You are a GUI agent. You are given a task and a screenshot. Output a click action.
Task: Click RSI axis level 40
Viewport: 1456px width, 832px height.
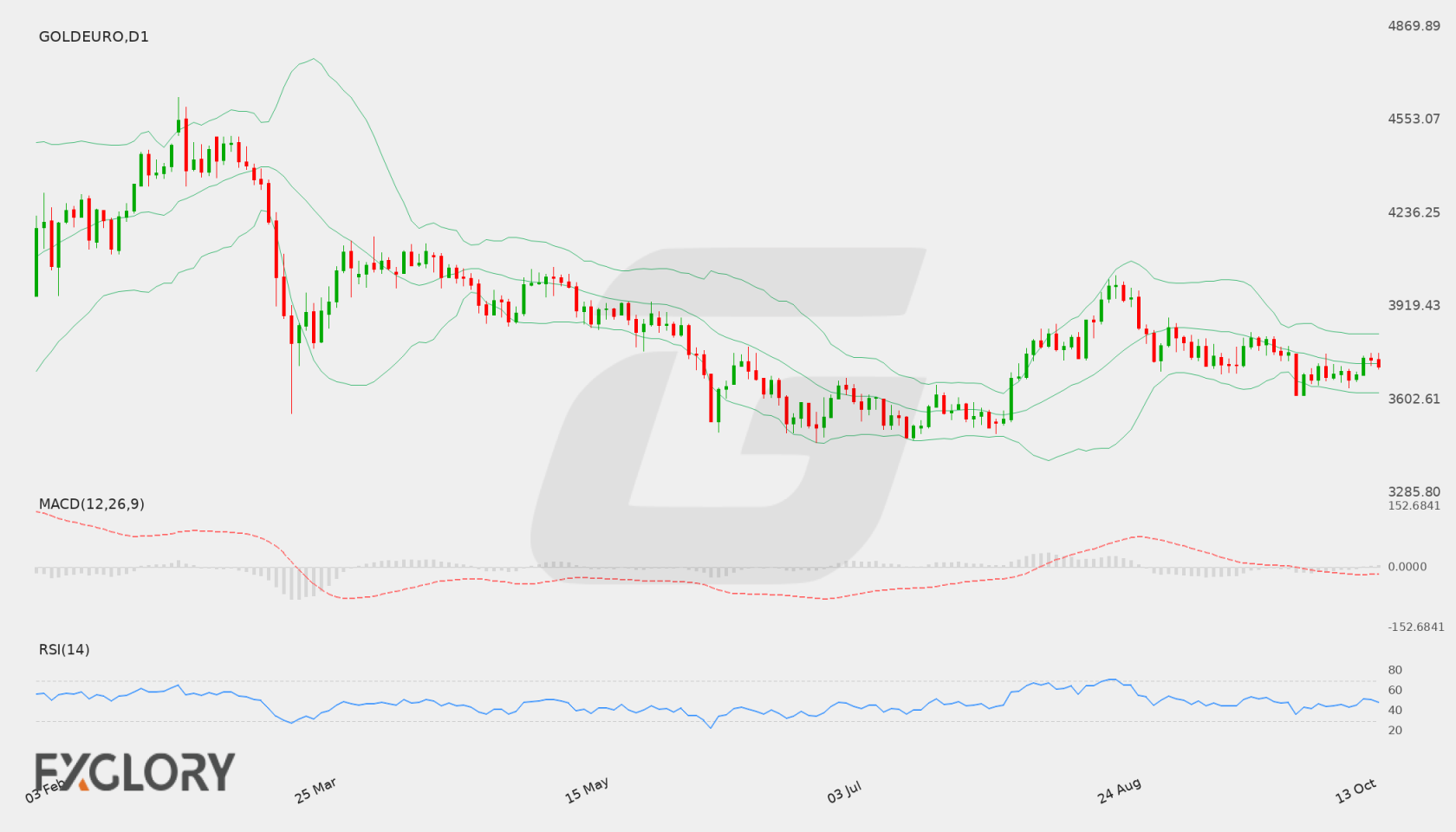(1395, 711)
